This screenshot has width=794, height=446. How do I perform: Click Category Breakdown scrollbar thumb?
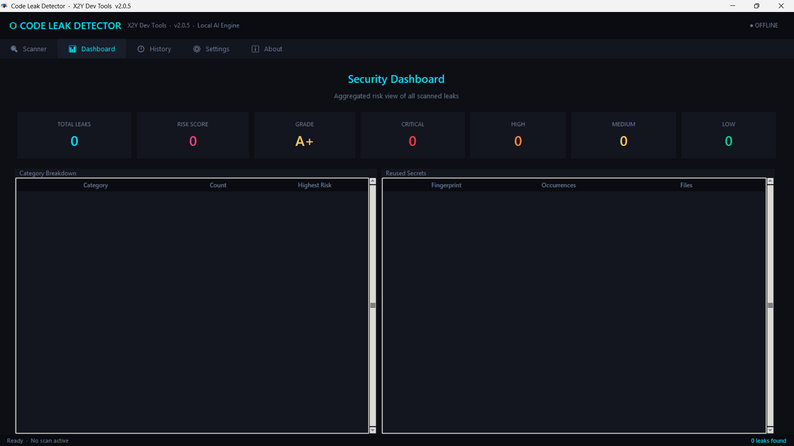373,306
